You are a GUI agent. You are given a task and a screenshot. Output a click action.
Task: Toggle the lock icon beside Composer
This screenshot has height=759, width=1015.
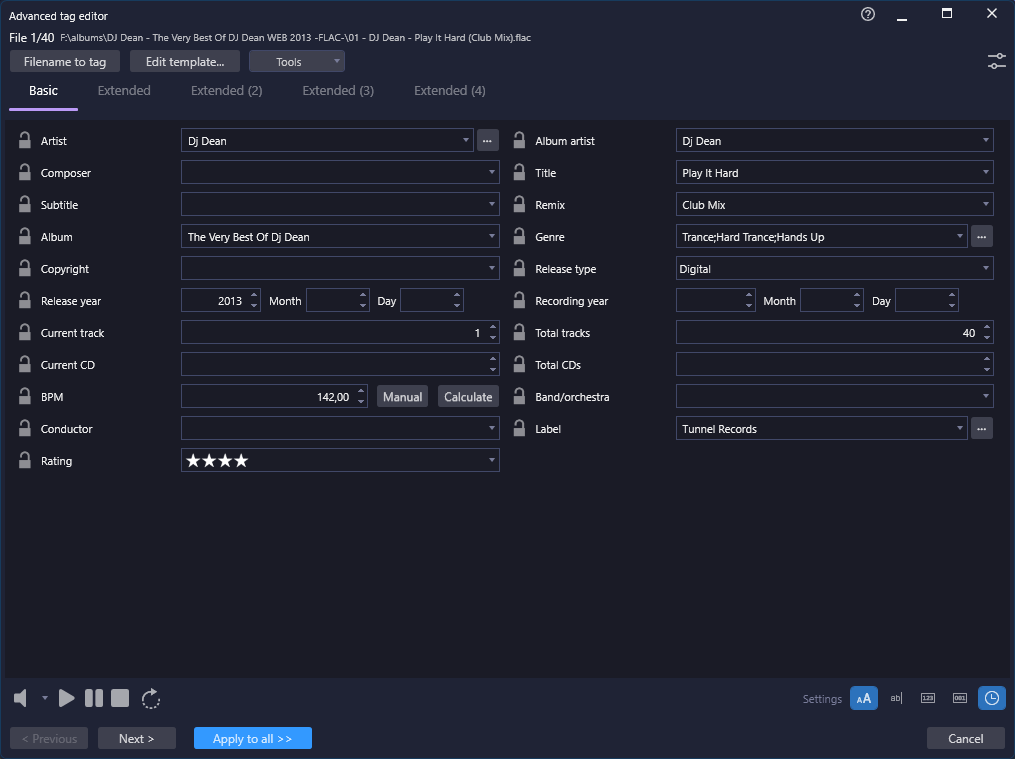click(25, 172)
